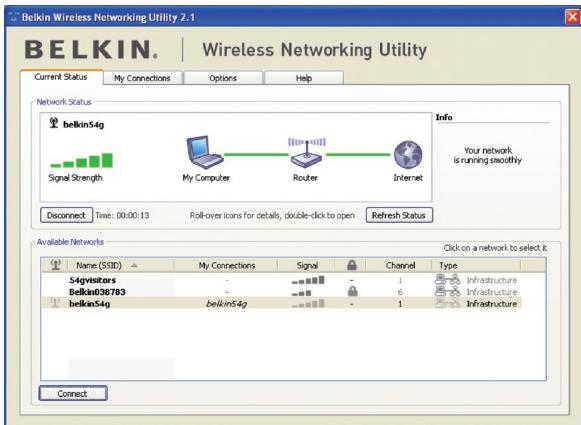581x425 pixels.
Task: Click the antenna icon beside belkin54g heading
Action: [54, 123]
